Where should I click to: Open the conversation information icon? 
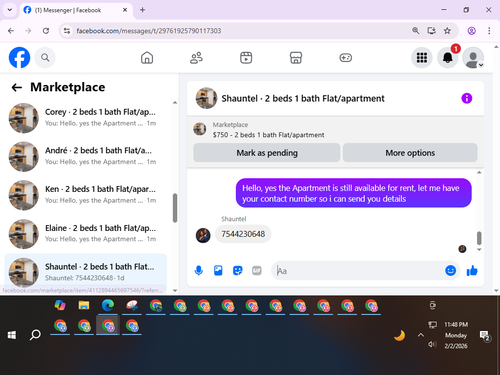pyautogui.click(x=467, y=98)
